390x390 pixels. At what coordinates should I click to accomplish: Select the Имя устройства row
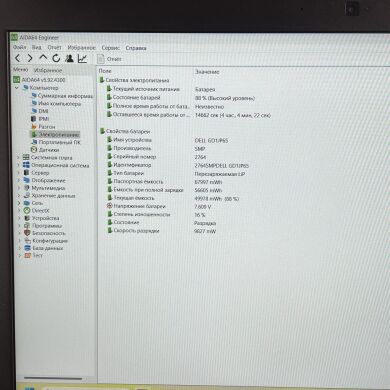129,140
